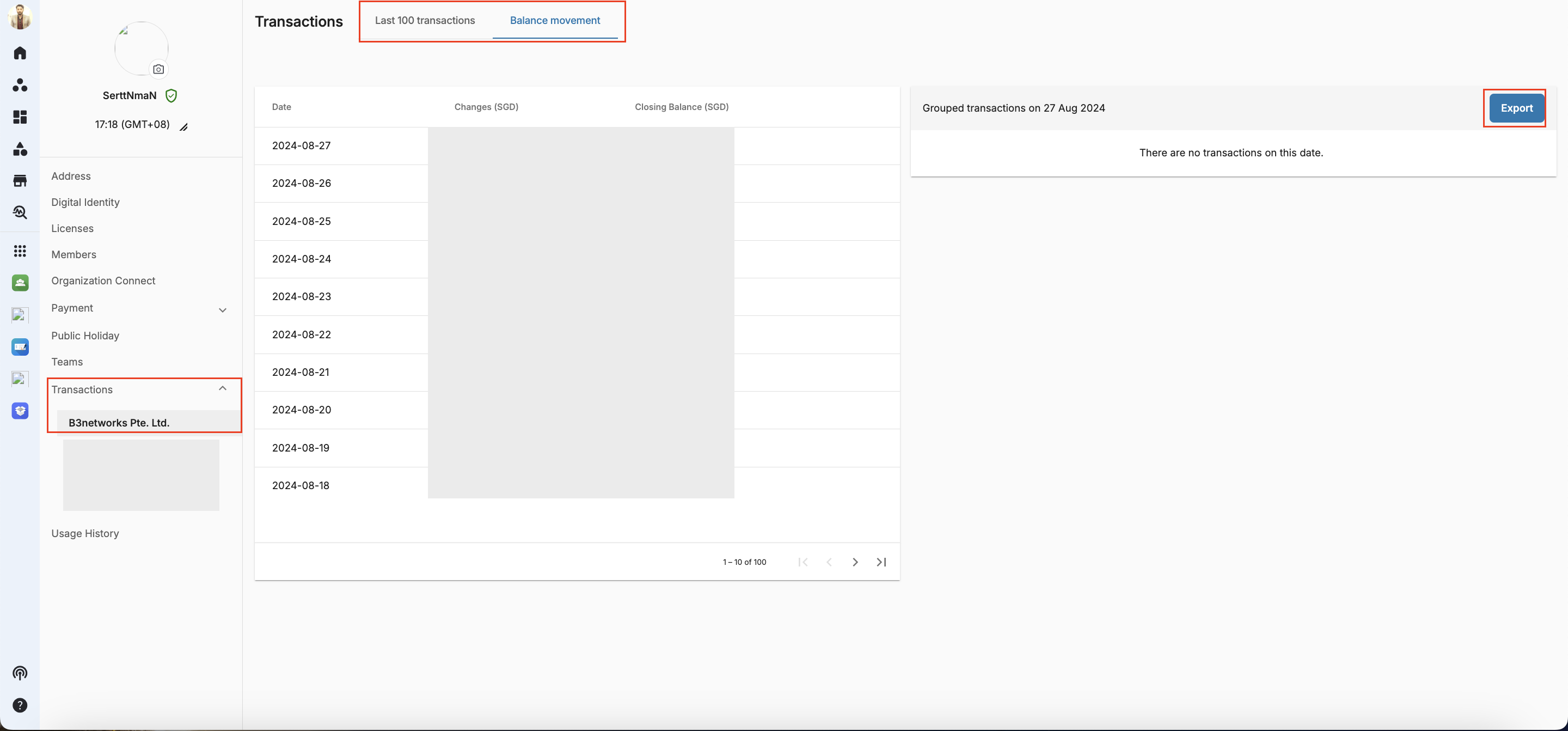
Task: Click the profile picture circle
Action: [x=141, y=48]
